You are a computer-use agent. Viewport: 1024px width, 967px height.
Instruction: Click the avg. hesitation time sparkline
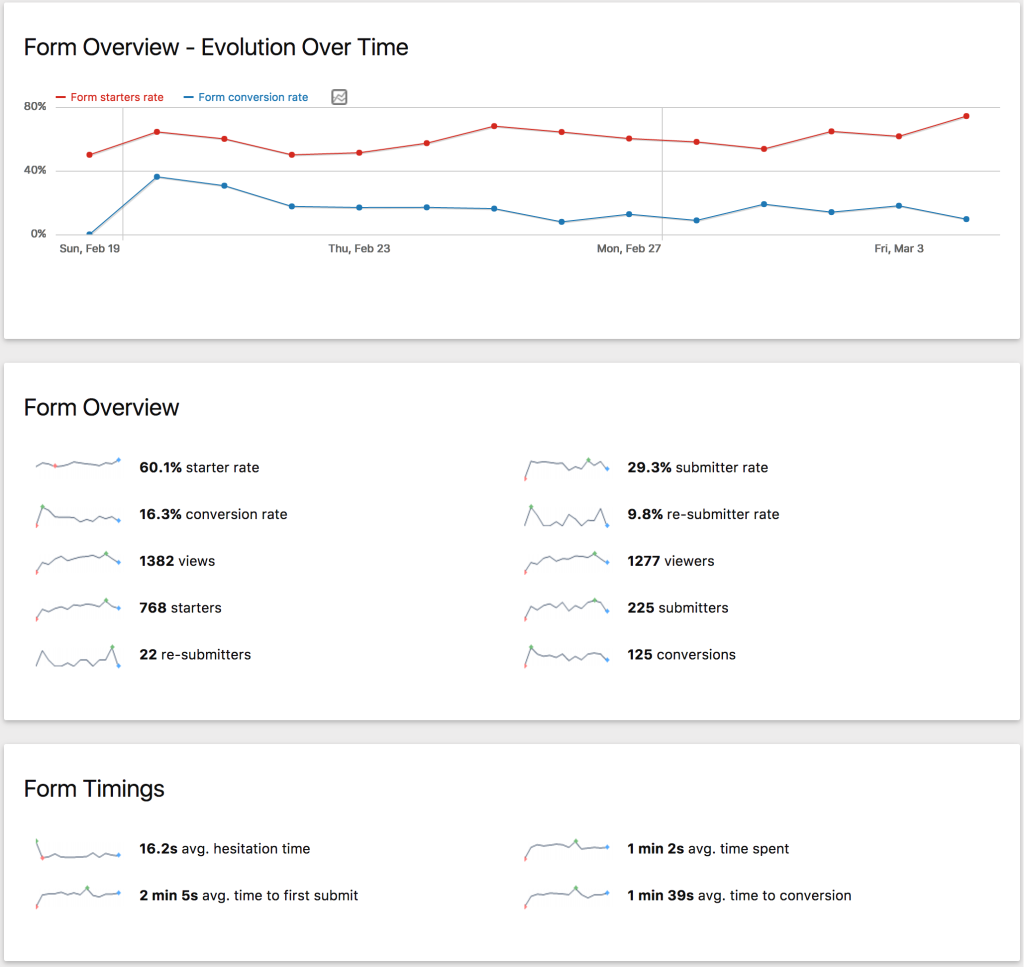tap(78, 850)
